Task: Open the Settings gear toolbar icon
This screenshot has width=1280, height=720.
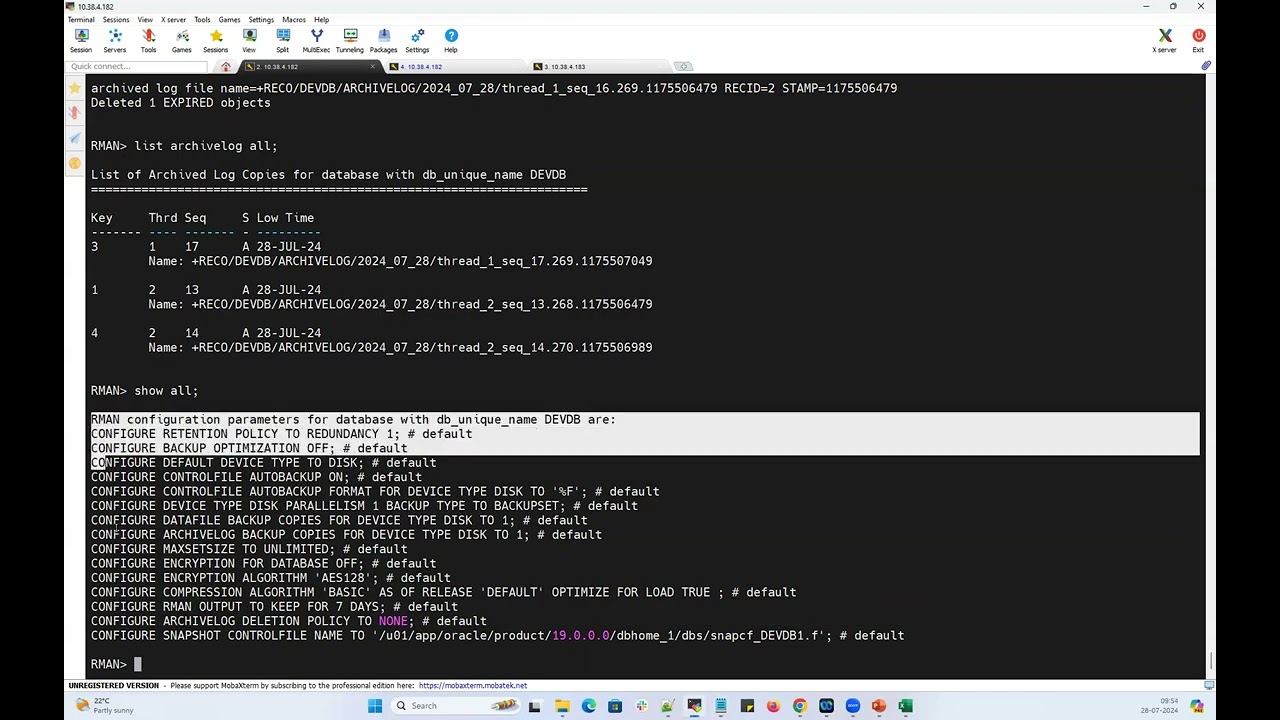Action: point(417,41)
